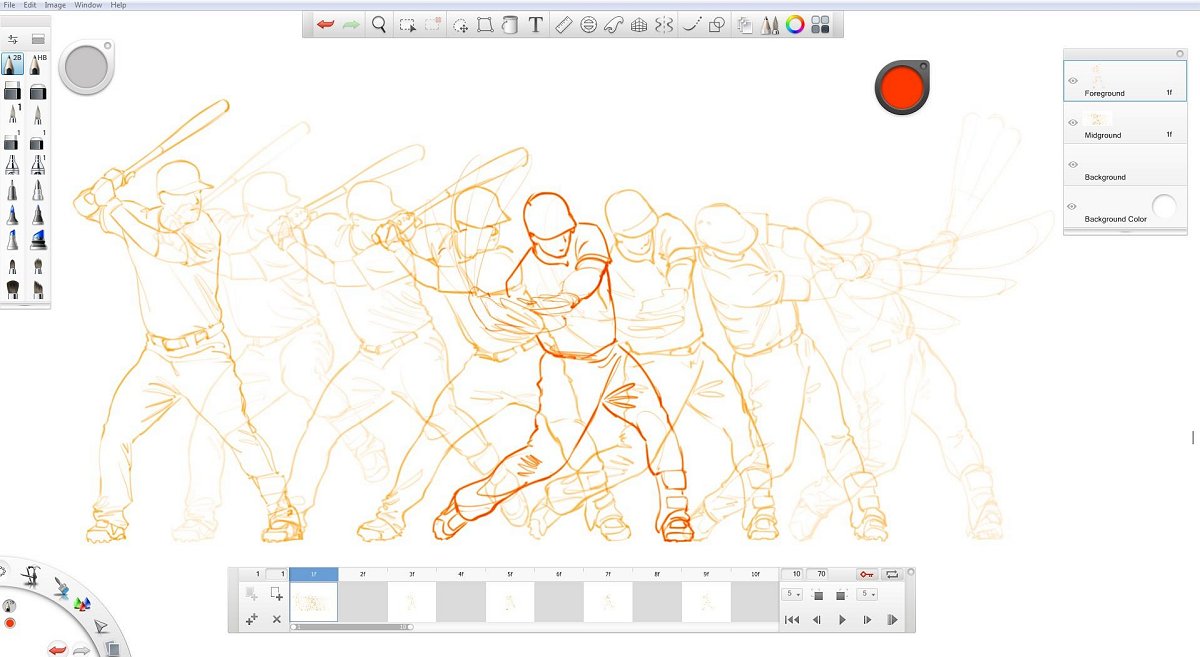Select the blue-tipped chisel marker brush
The image size is (1200, 657).
[38, 240]
